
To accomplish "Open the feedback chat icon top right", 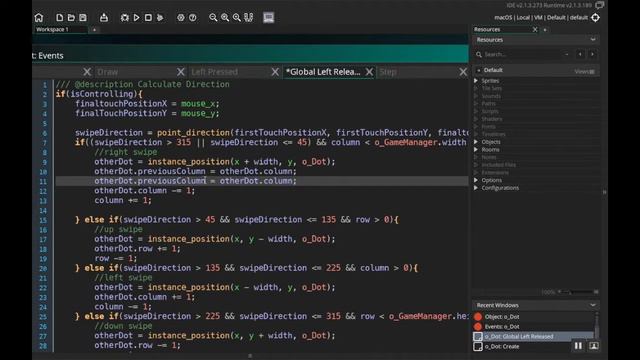I will (599, 5).
